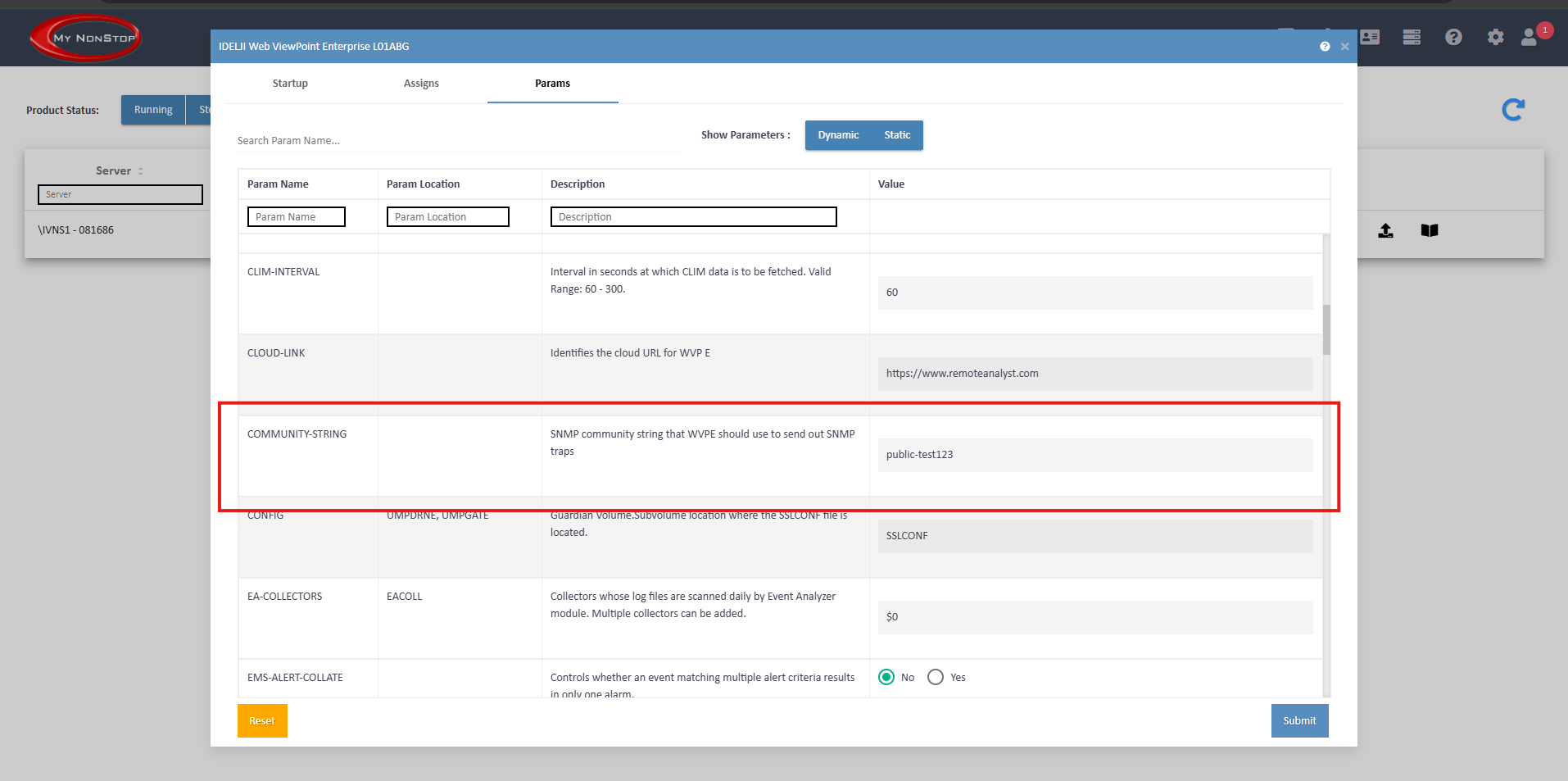
Task: Click the params table vertical scrollbar
Action: pos(1326,330)
